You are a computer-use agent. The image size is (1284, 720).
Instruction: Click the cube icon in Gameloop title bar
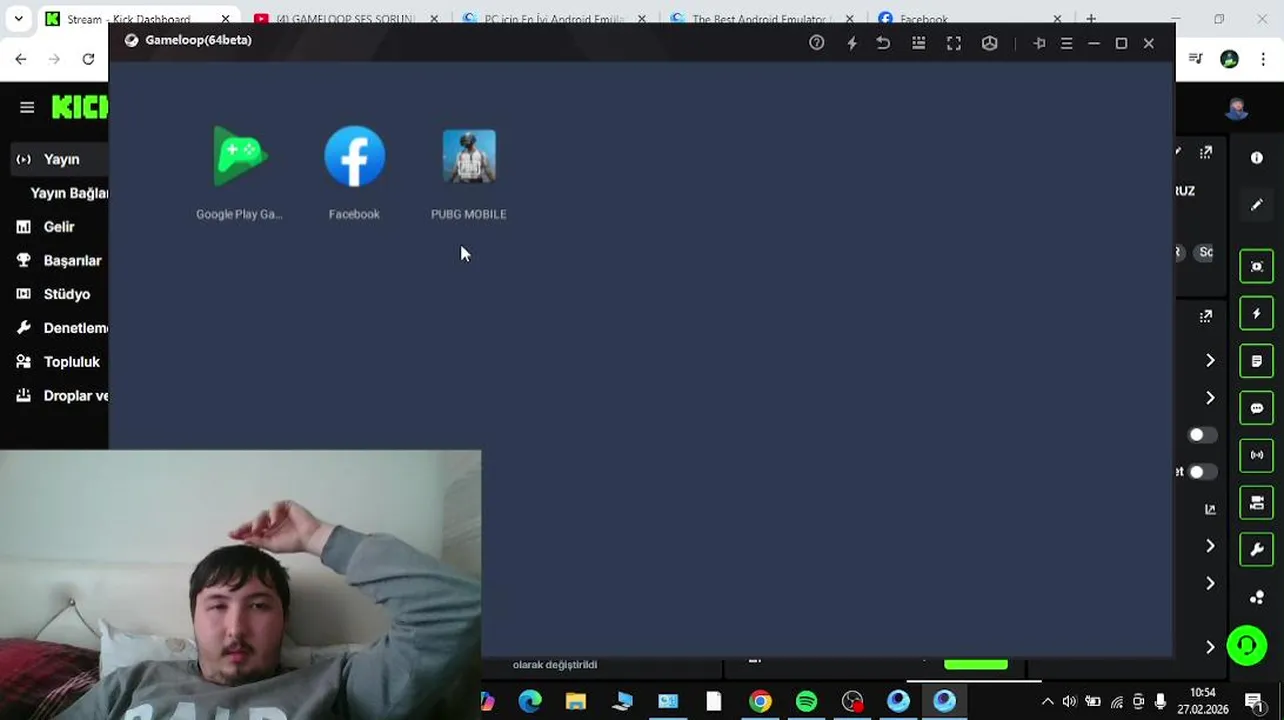[x=990, y=43]
